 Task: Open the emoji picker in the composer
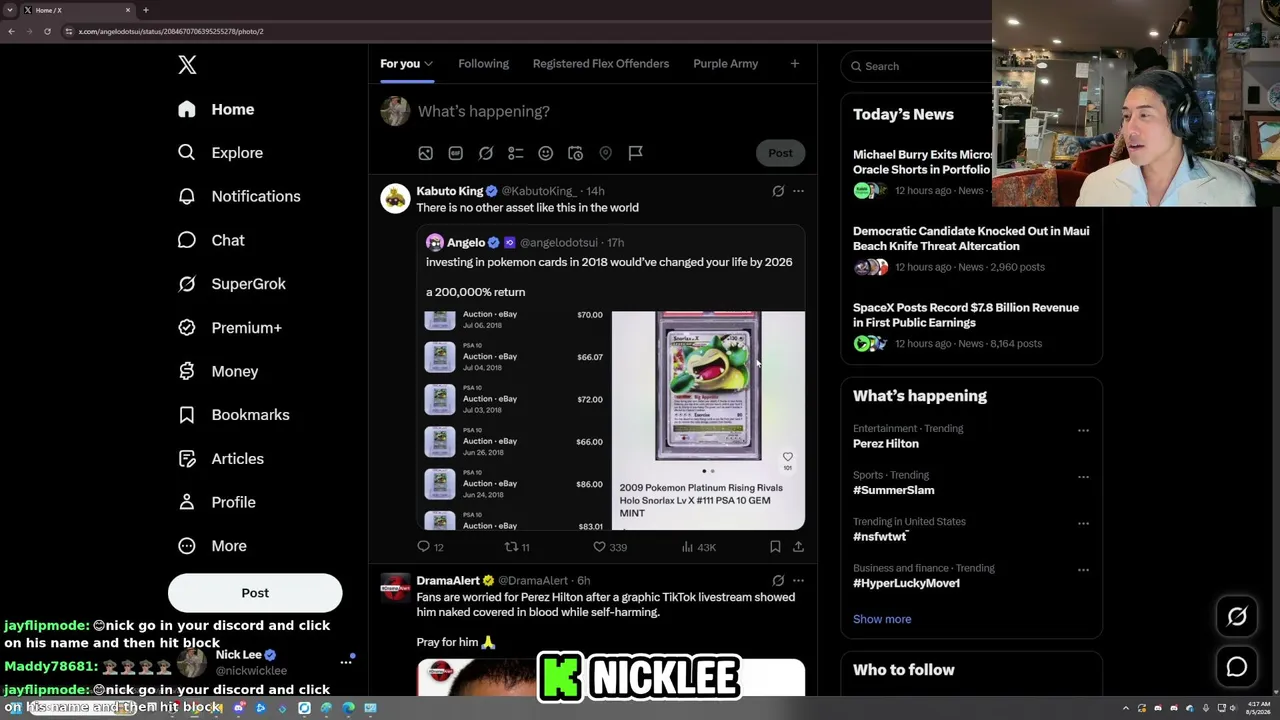546,153
